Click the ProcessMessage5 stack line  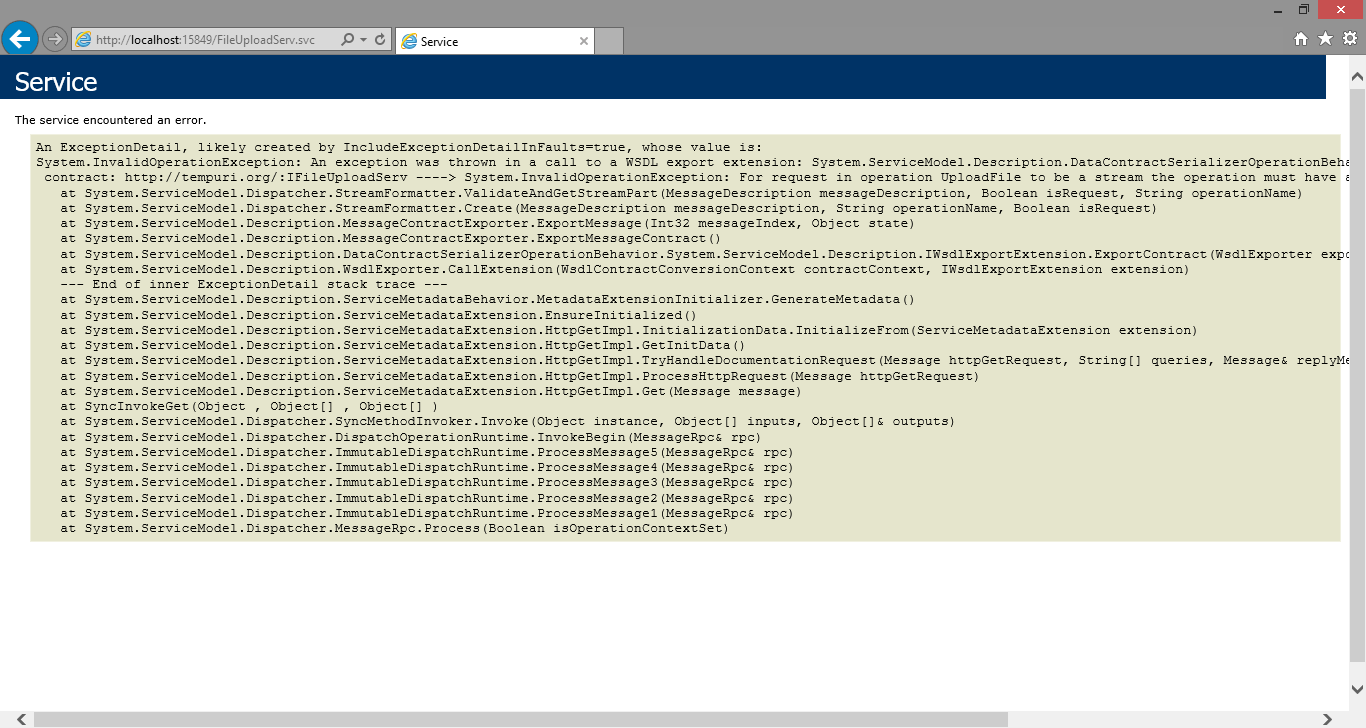tap(426, 453)
